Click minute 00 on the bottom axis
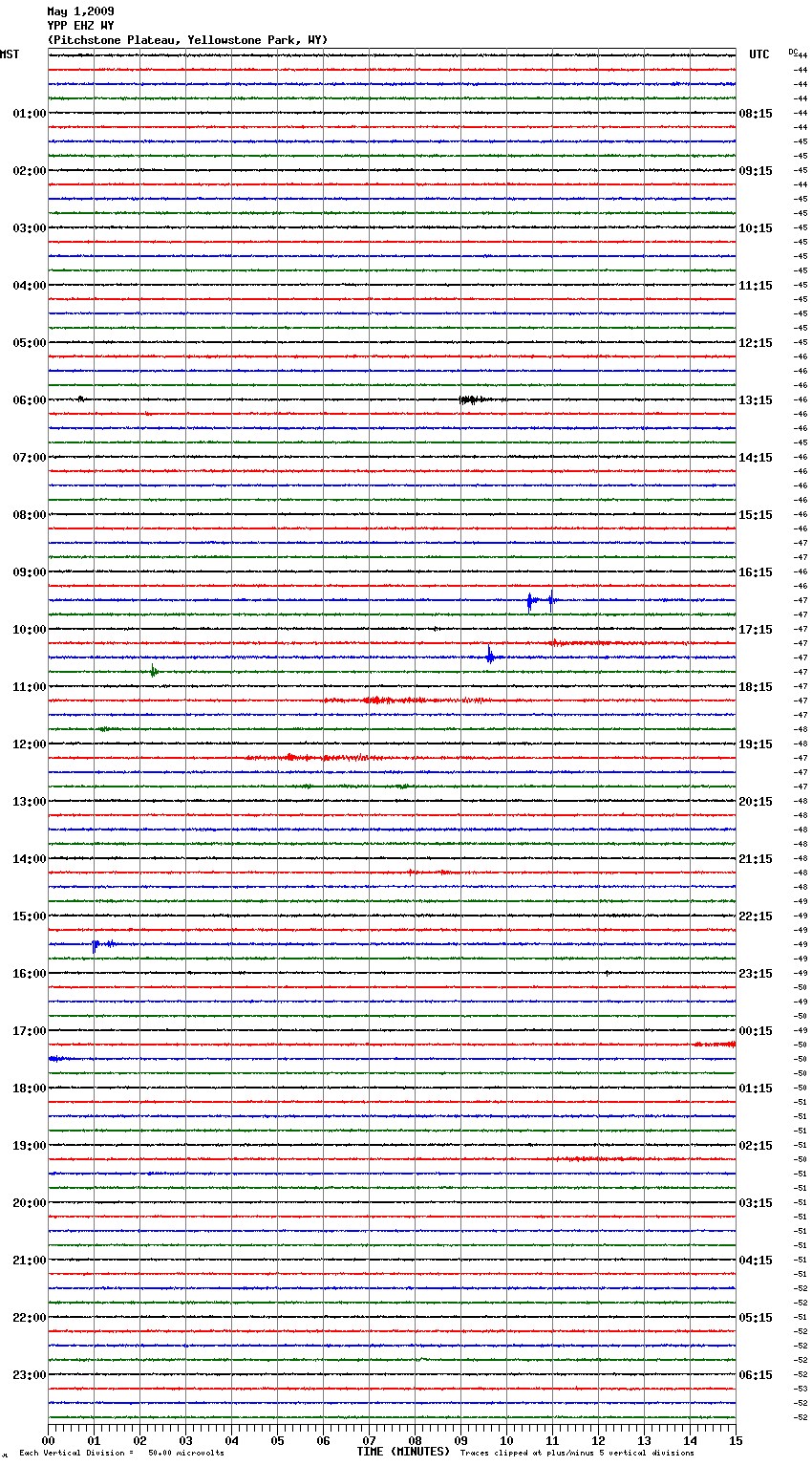This screenshot has width=812, height=1466. click(x=48, y=1440)
